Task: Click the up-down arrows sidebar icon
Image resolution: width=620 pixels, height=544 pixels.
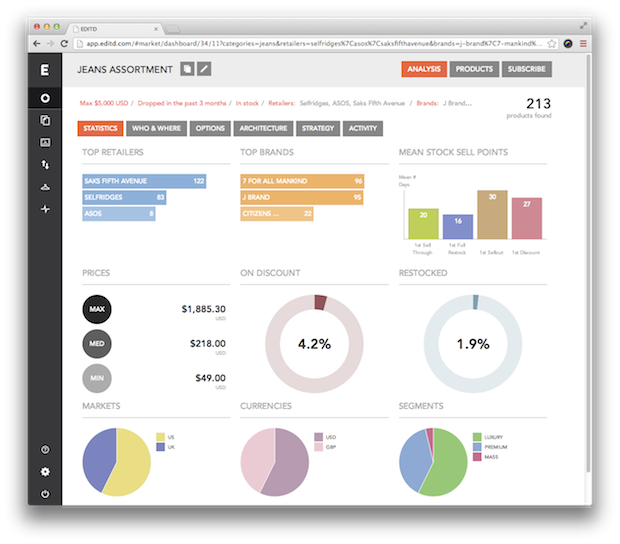Action: (x=45, y=164)
